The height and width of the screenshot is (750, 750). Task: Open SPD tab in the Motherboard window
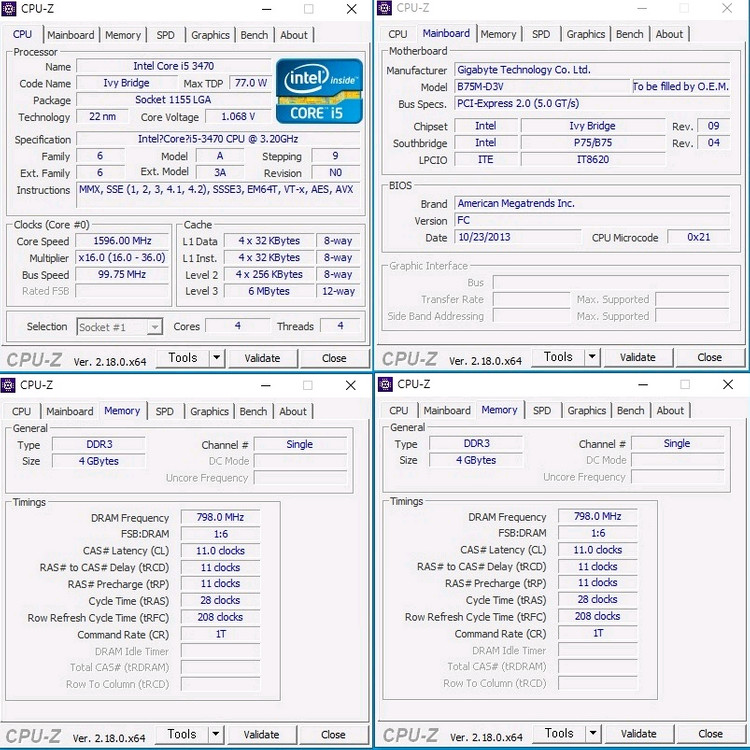coord(541,34)
